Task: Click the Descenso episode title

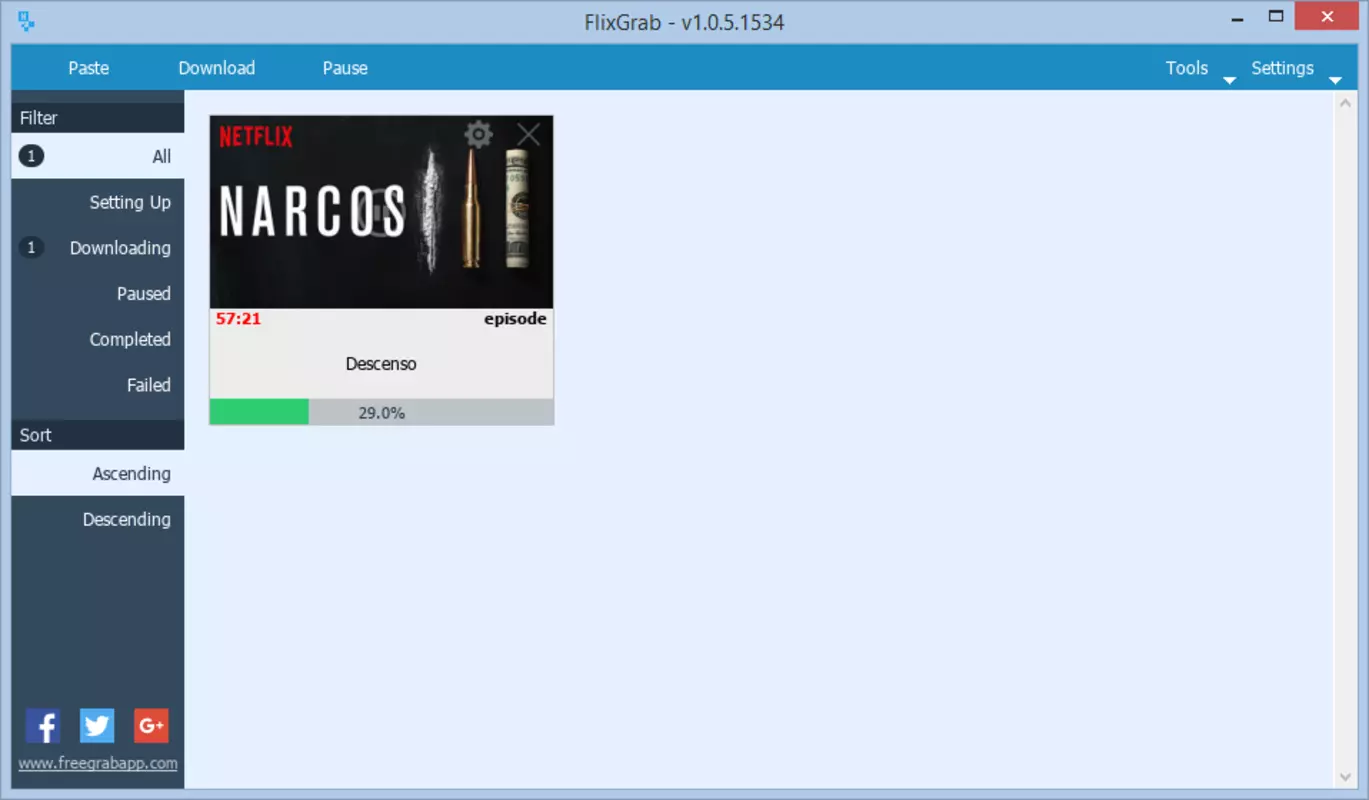Action: (x=381, y=364)
